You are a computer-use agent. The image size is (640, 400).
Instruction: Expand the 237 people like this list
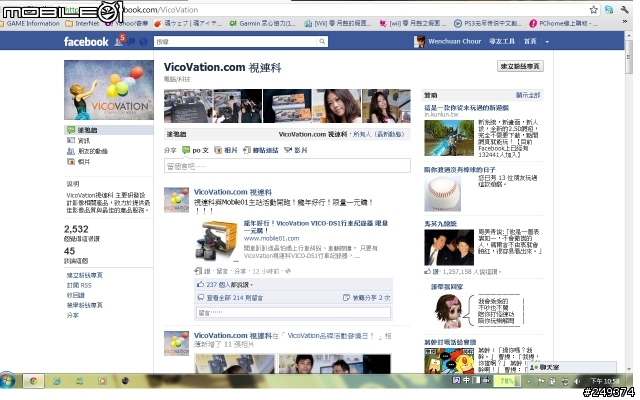click(229, 284)
